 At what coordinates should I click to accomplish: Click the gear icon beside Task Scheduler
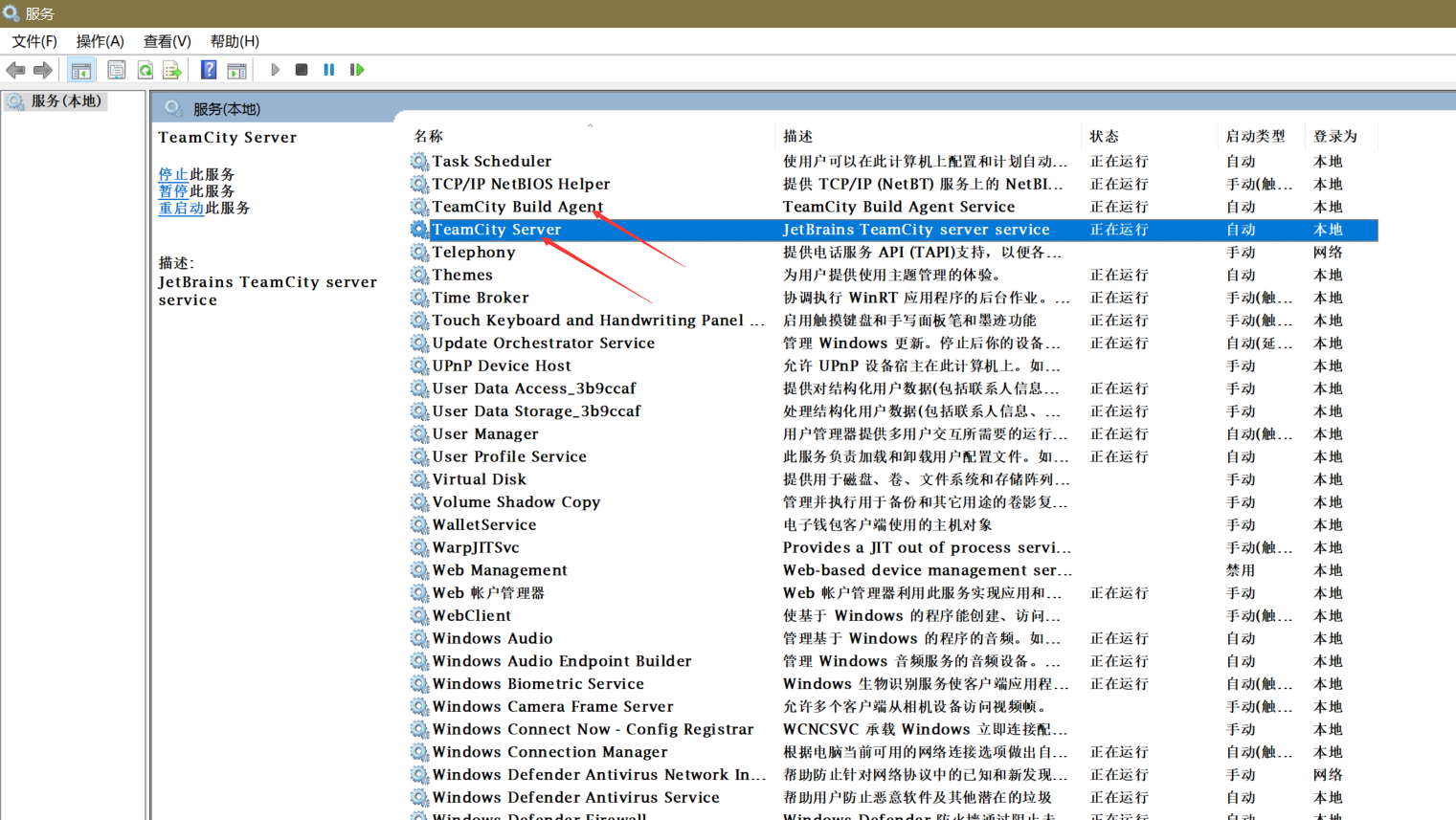click(x=419, y=161)
